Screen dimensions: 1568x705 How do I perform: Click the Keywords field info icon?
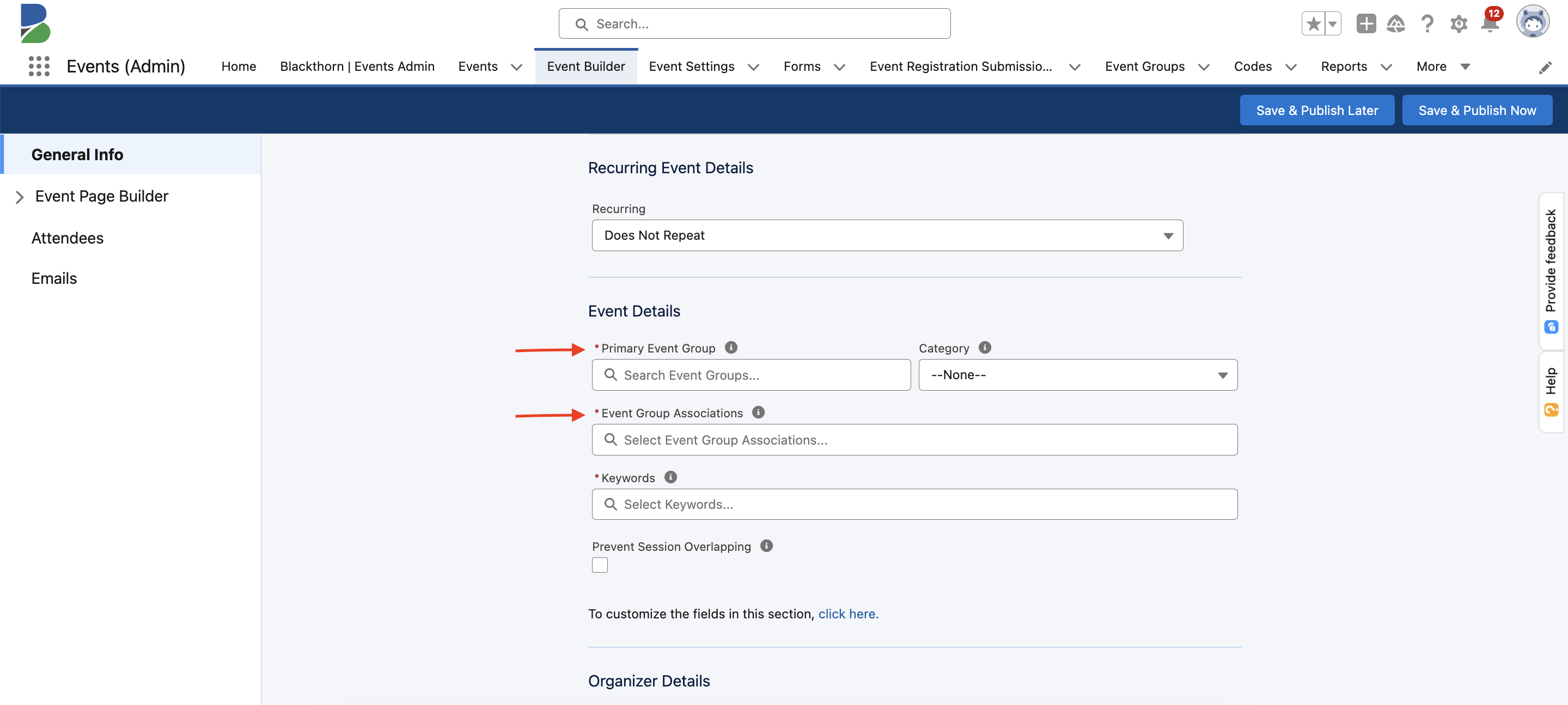pos(670,477)
